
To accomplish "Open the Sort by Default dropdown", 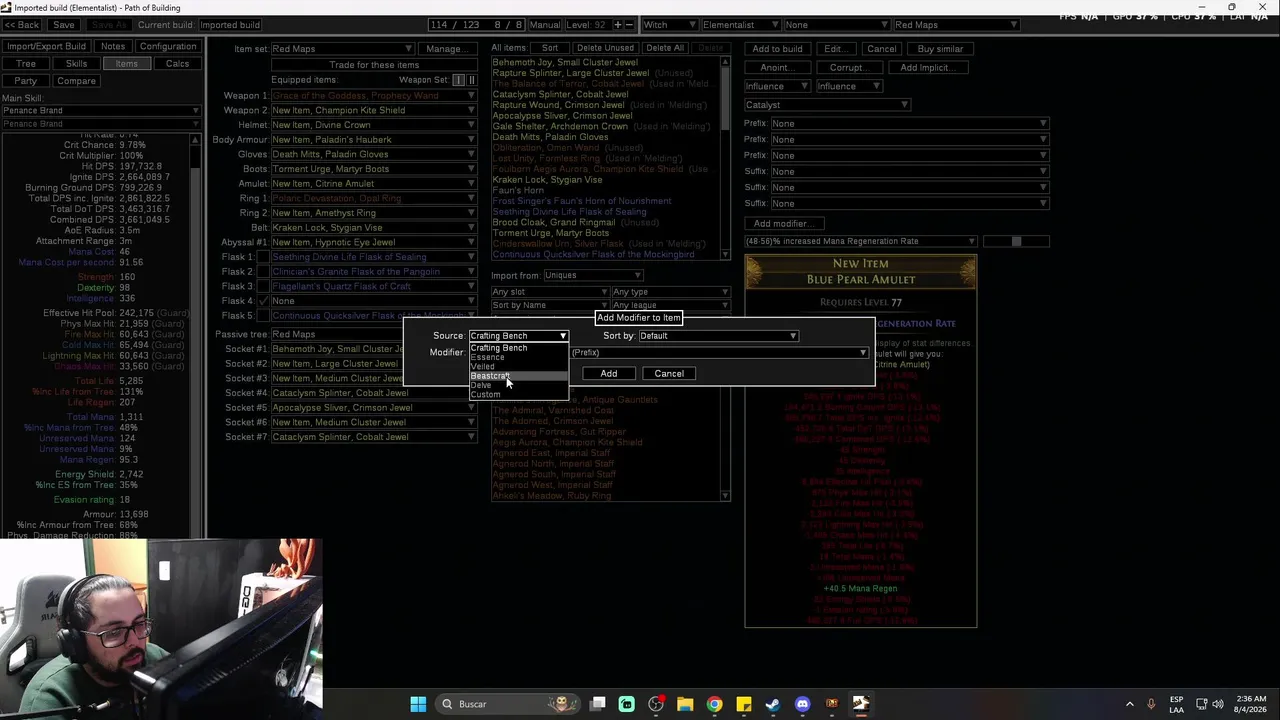I will point(718,336).
